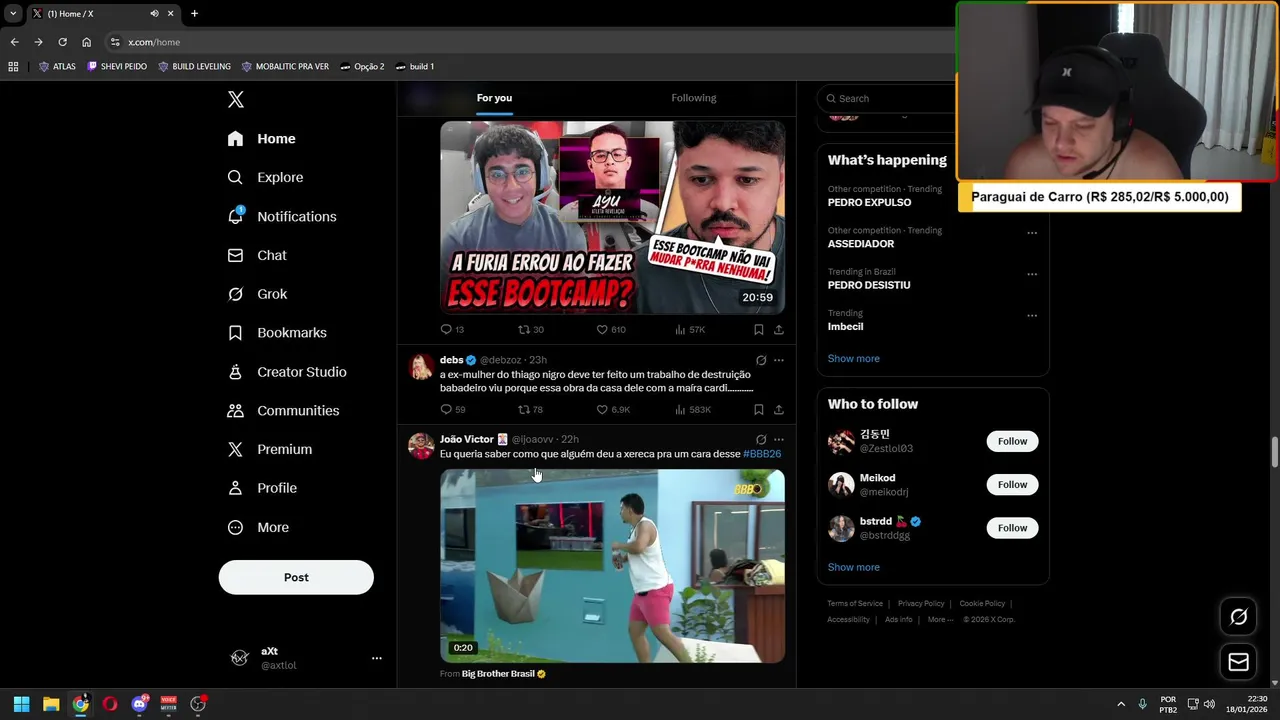Open Grok in the sidebar

257,294
